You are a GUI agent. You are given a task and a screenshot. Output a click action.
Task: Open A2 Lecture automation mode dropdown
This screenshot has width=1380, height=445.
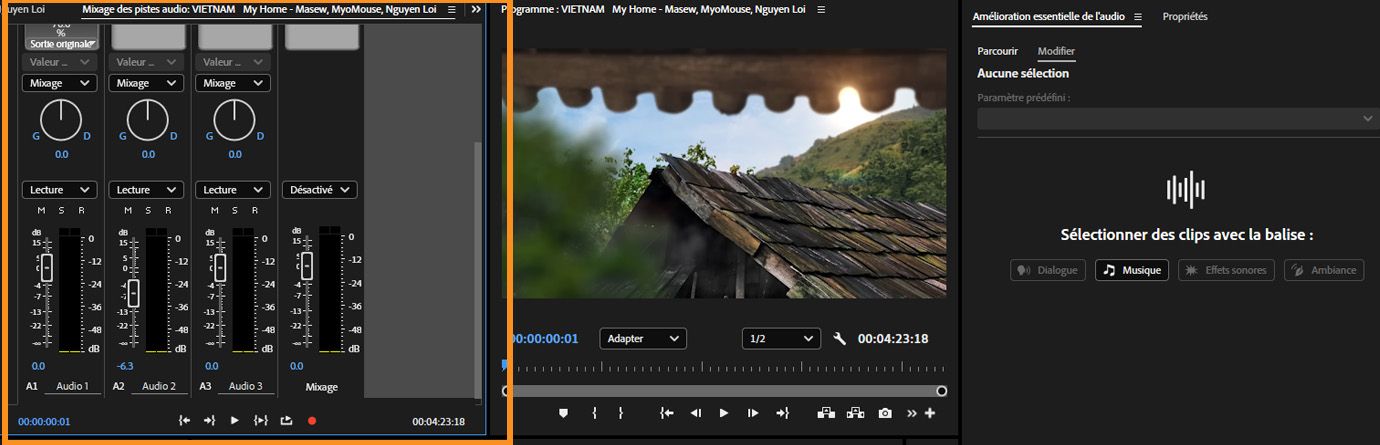146,189
